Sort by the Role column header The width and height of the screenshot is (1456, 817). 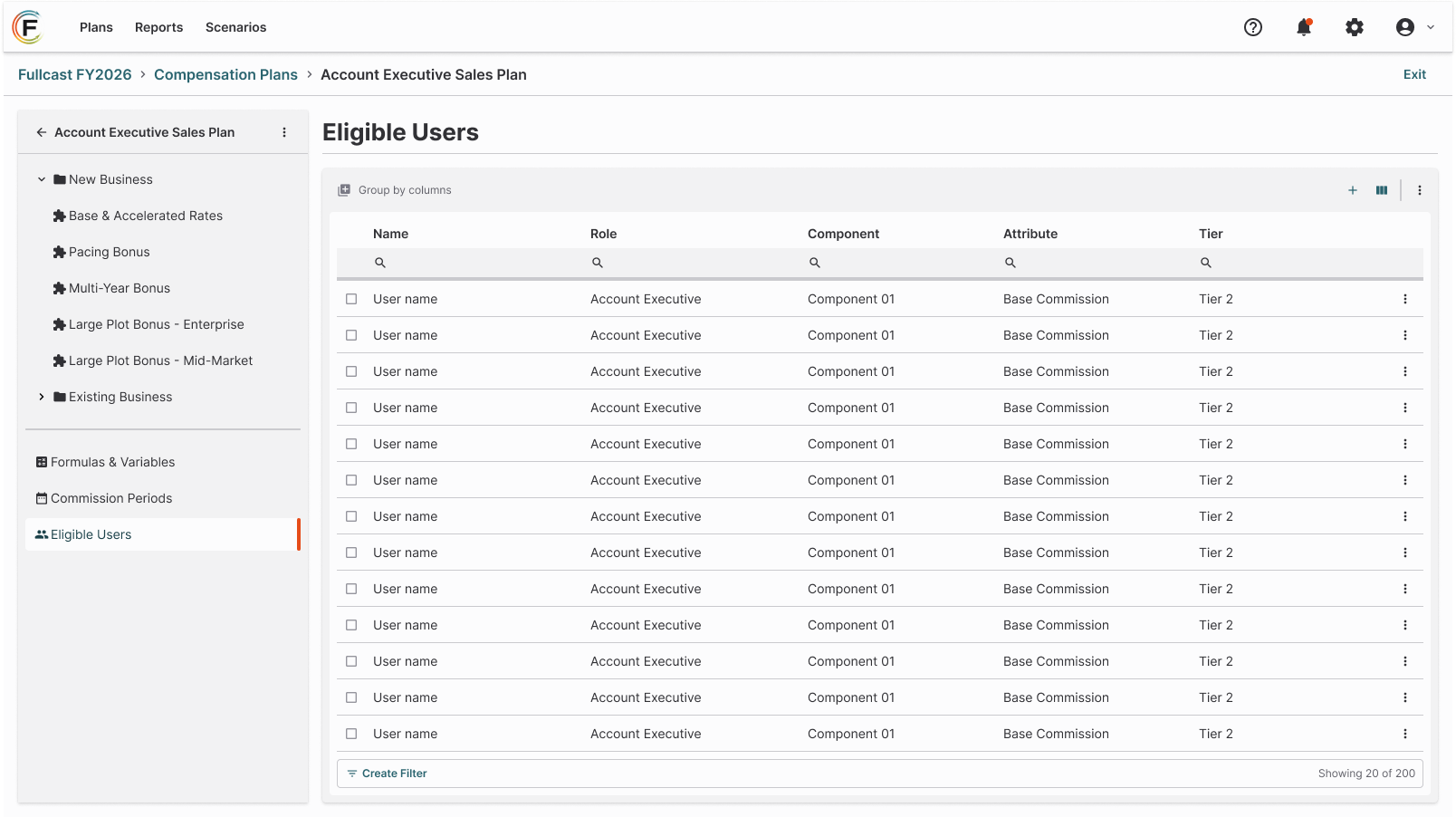click(x=603, y=234)
